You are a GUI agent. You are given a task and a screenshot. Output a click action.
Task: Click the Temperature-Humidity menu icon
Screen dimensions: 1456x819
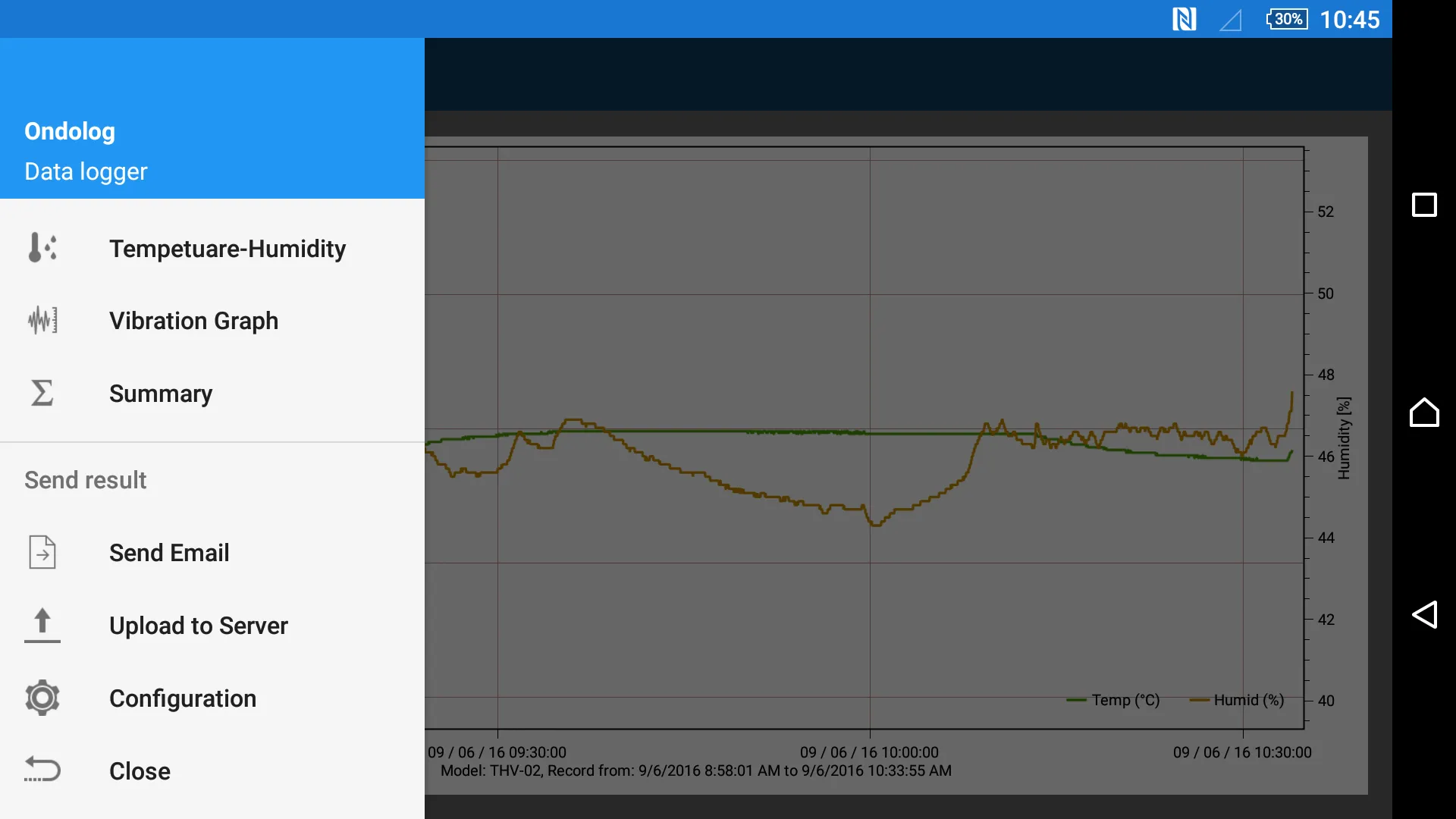[x=42, y=248]
